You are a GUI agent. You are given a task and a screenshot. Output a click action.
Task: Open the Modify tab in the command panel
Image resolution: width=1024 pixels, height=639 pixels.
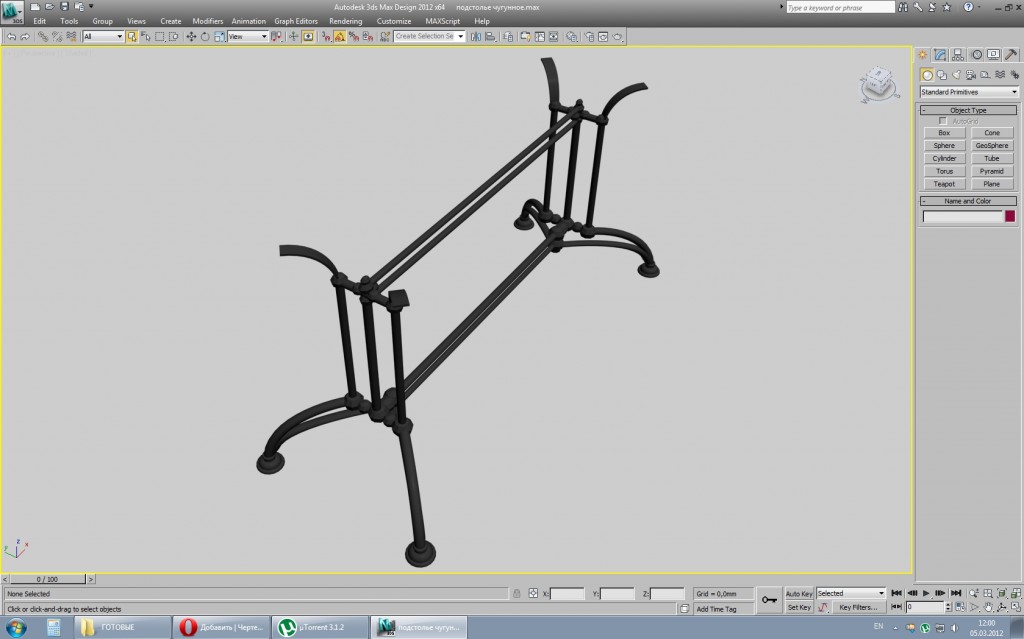[940, 55]
